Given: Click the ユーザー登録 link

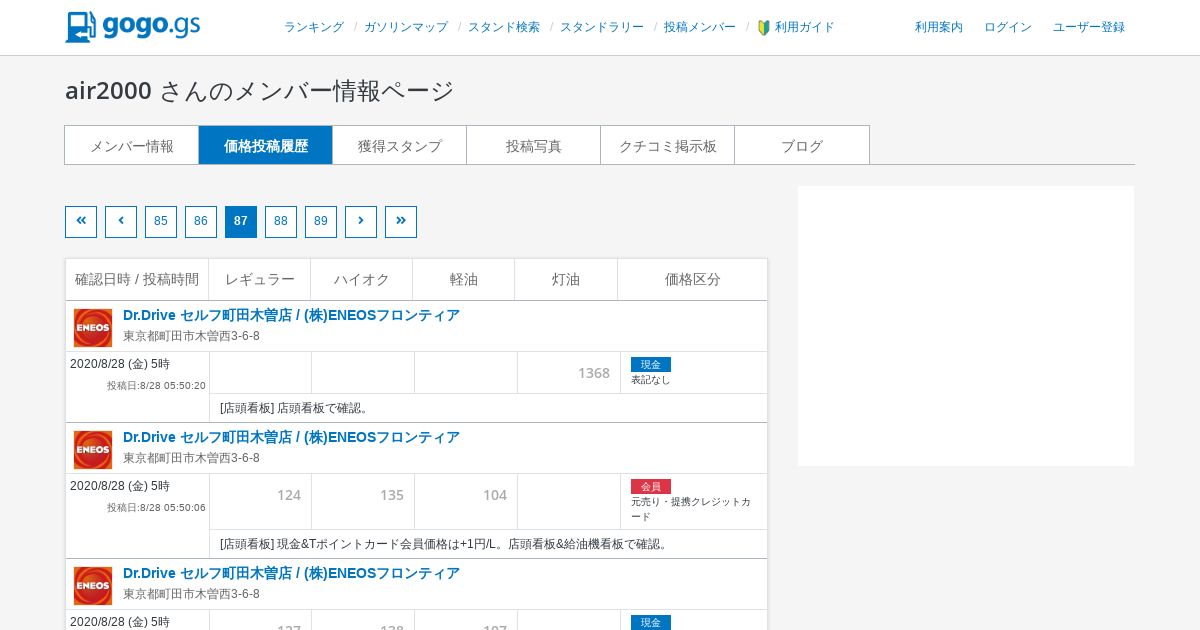Looking at the screenshot, I should 1089,28.
